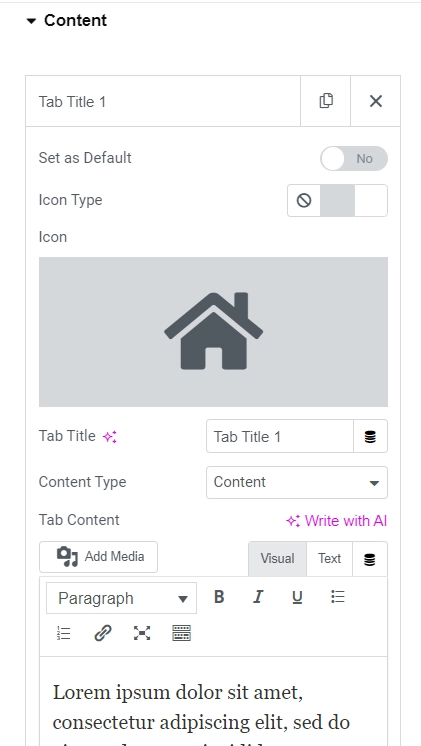The image size is (421, 746).
Task: Click the Add Media button
Action: [x=98, y=557]
